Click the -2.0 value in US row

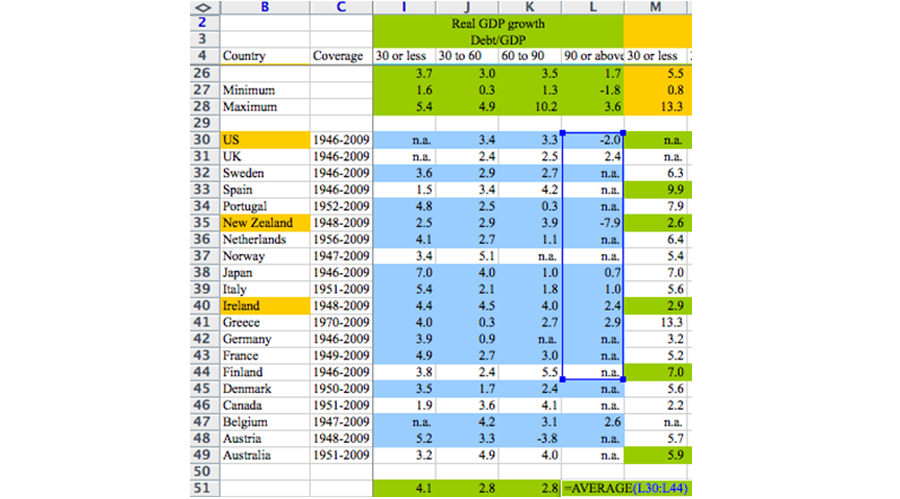pyautogui.click(x=593, y=140)
